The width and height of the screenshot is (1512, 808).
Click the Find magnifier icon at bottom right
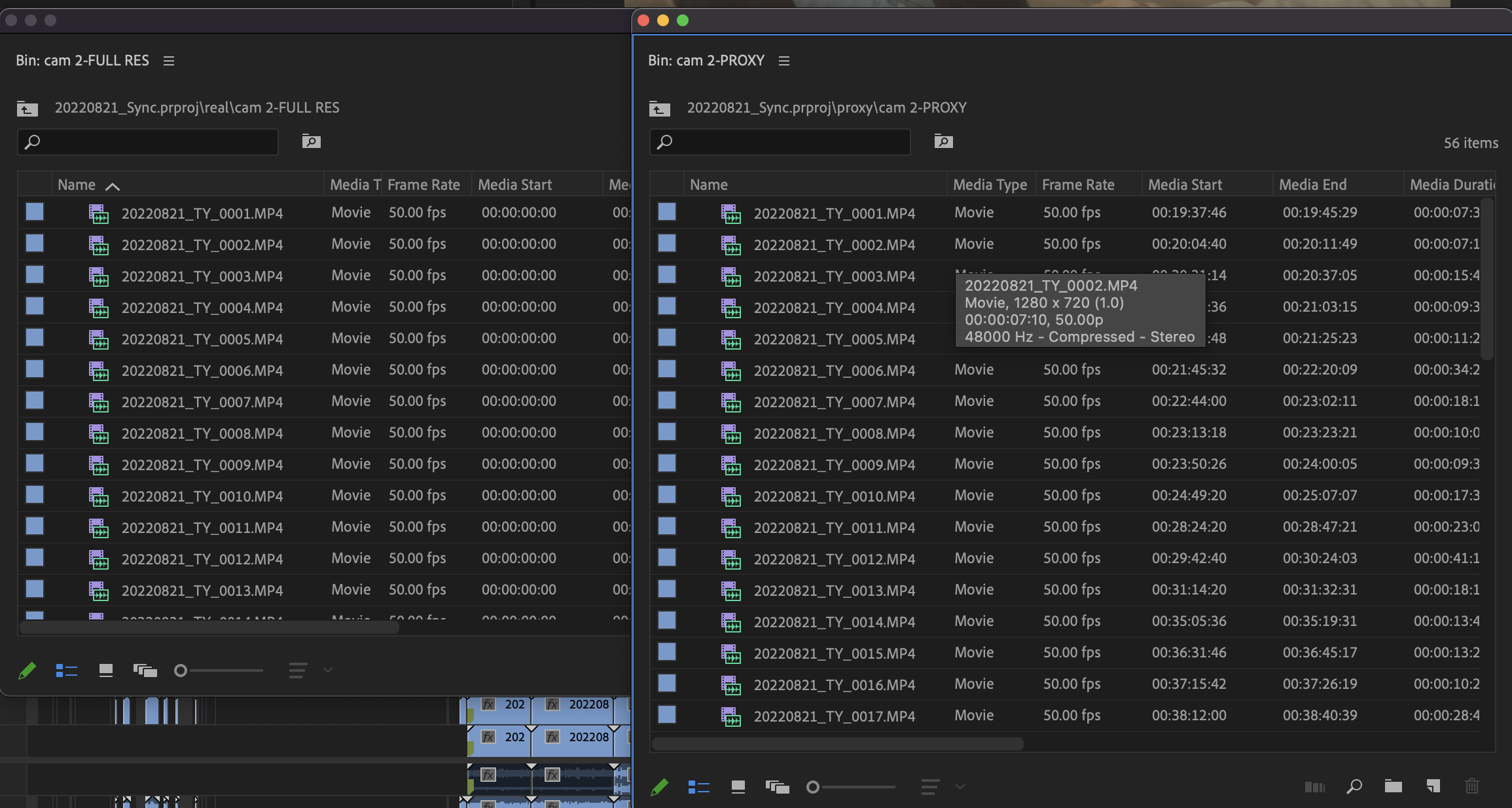[1355, 786]
